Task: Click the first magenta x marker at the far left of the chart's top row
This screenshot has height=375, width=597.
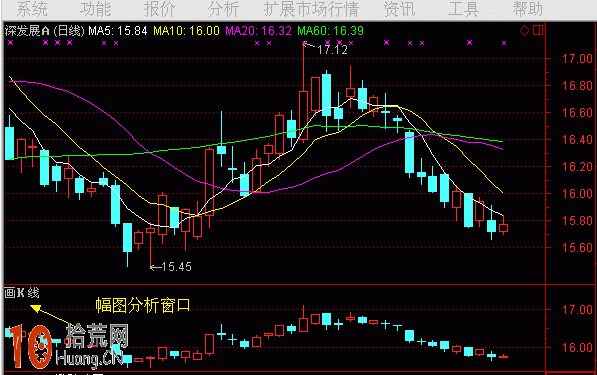Action: coord(10,43)
